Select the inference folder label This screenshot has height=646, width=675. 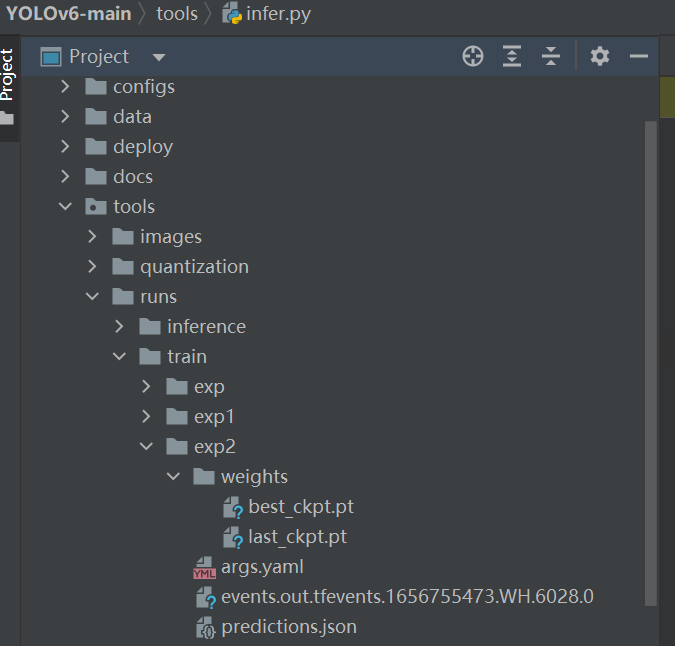(x=207, y=327)
